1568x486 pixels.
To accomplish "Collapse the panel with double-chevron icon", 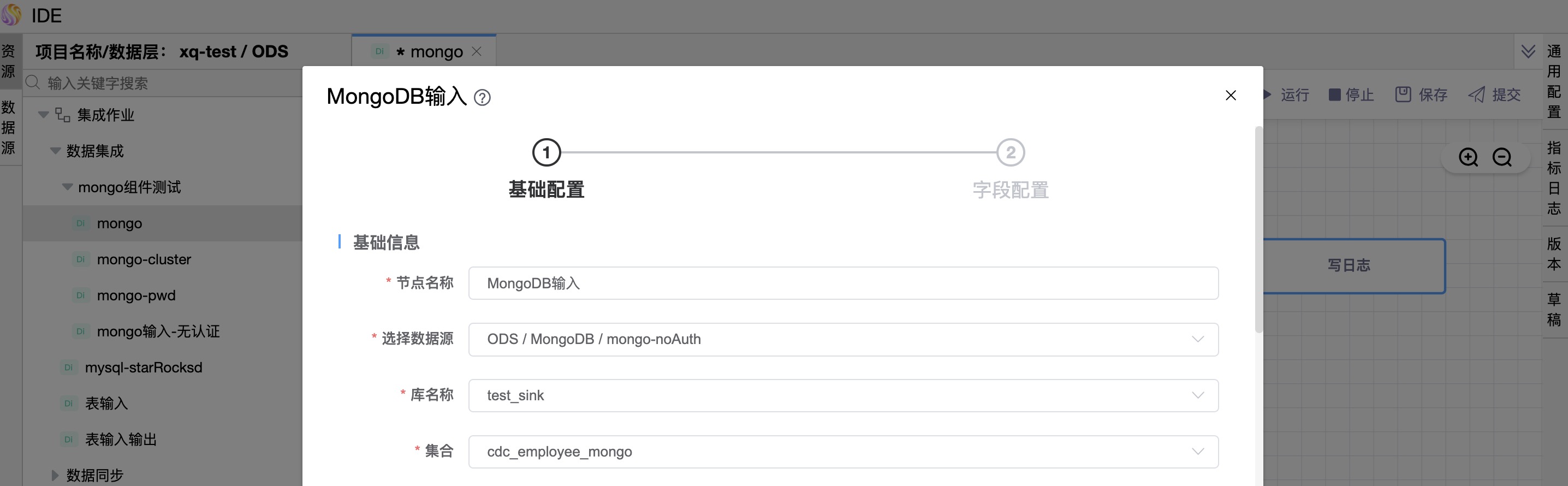I will tap(1528, 51).
